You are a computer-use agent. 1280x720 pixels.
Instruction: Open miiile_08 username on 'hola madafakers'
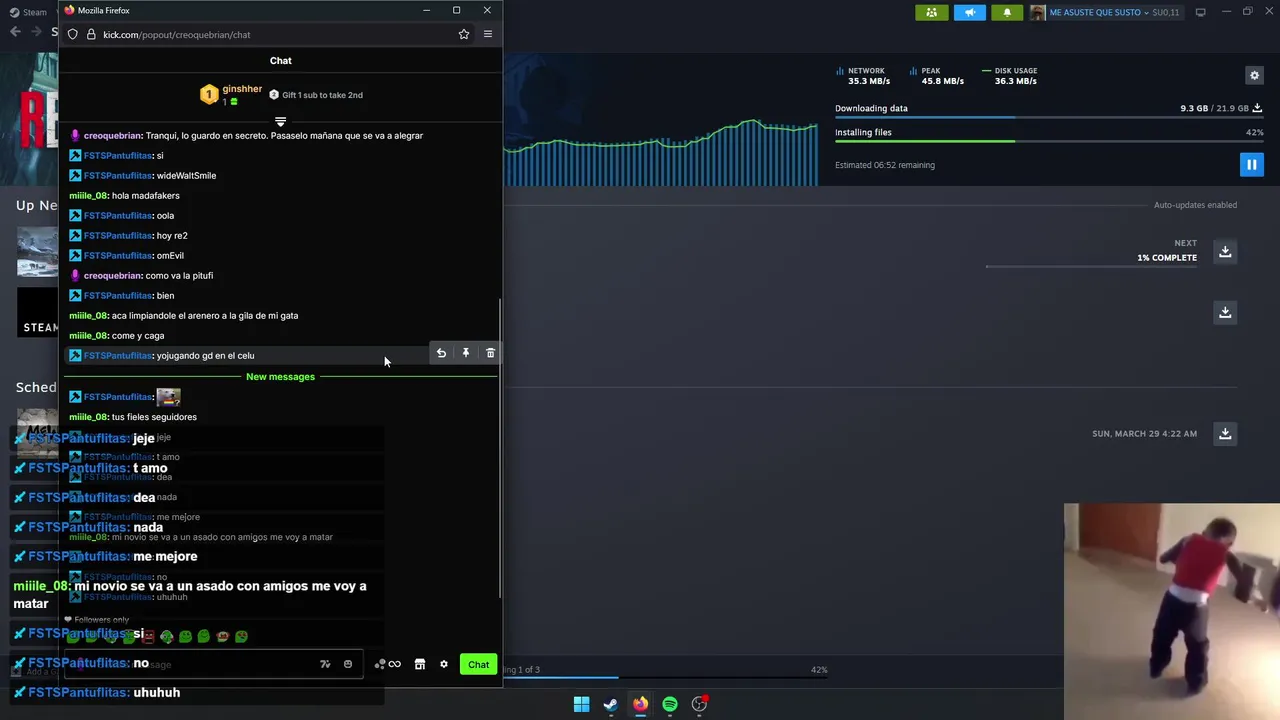click(x=88, y=195)
